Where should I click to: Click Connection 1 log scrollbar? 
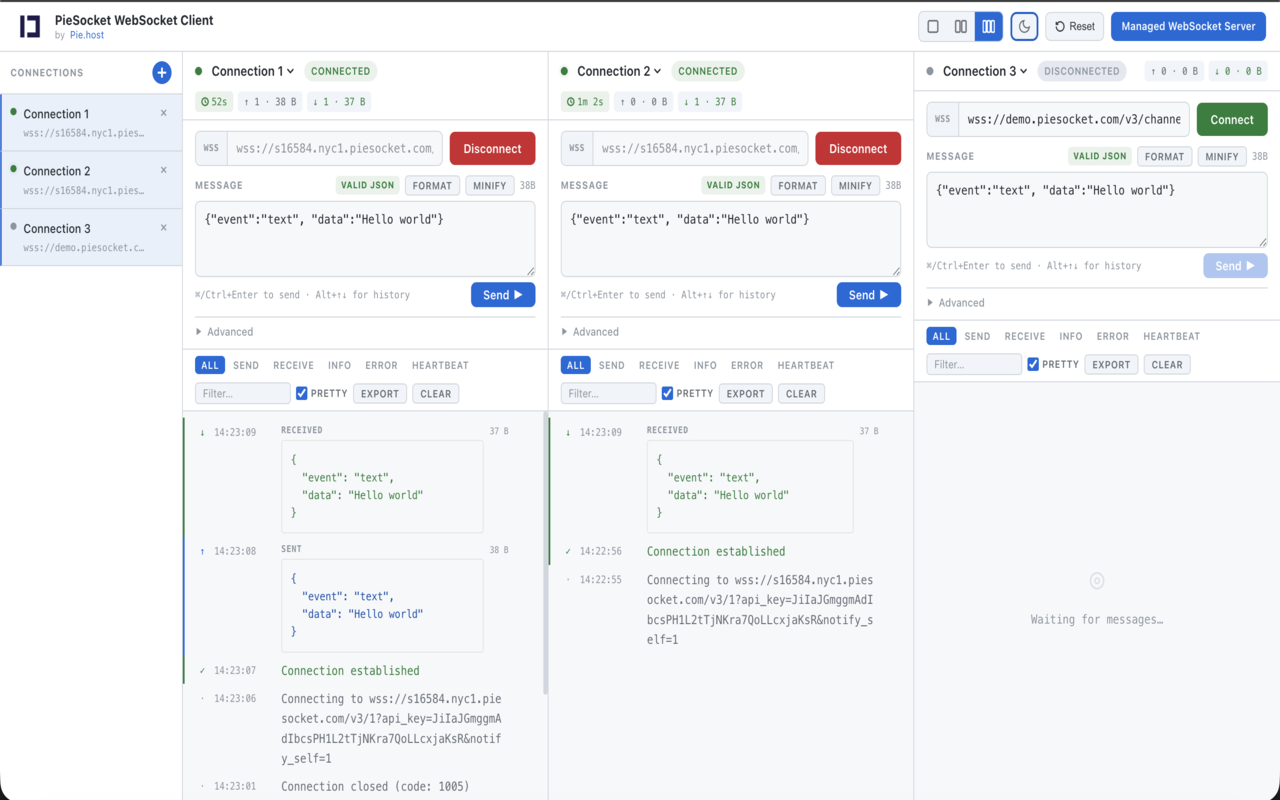coord(545,553)
